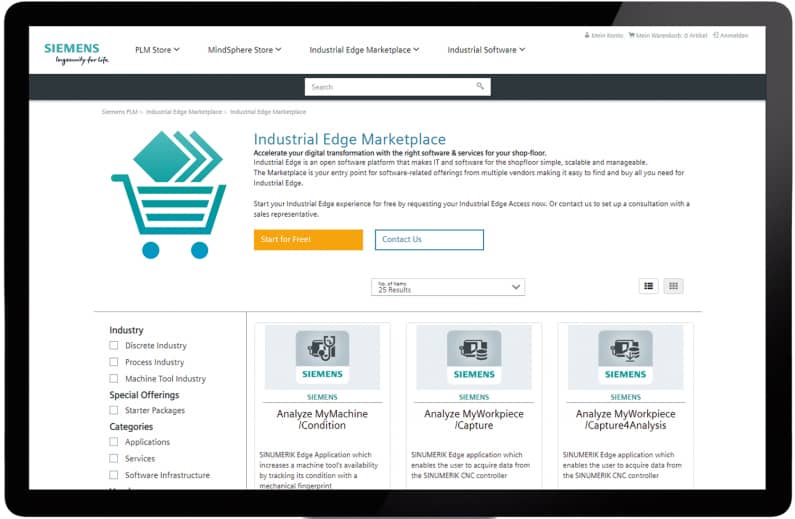
Task: Click the Industrial Edge Marketplace page heading
Action: pyautogui.click(x=349, y=139)
